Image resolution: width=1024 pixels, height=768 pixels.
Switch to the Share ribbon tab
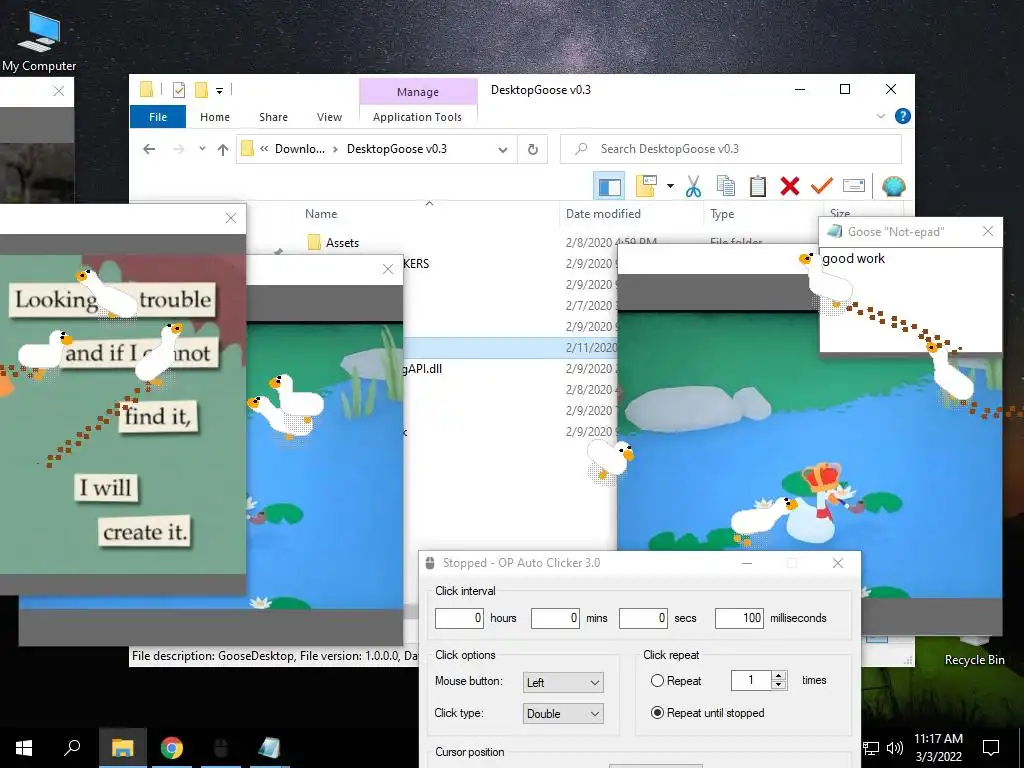click(273, 117)
